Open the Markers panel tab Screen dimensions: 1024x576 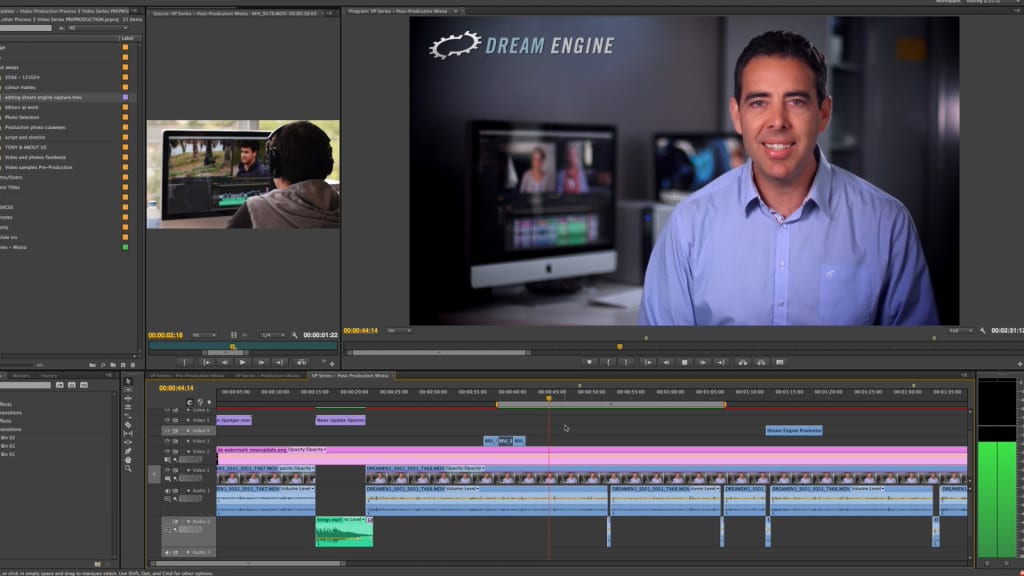pos(22,376)
